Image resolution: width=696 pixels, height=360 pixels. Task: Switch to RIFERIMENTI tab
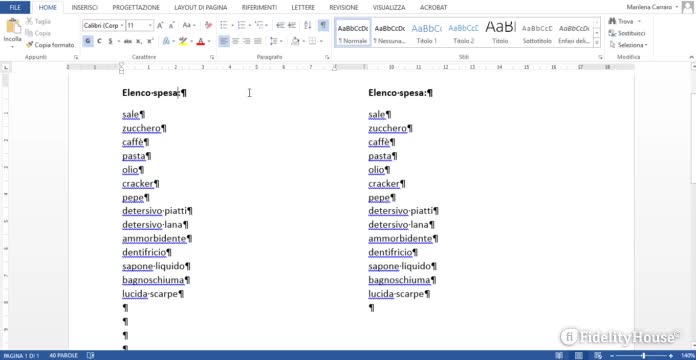pyautogui.click(x=259, y=8)
